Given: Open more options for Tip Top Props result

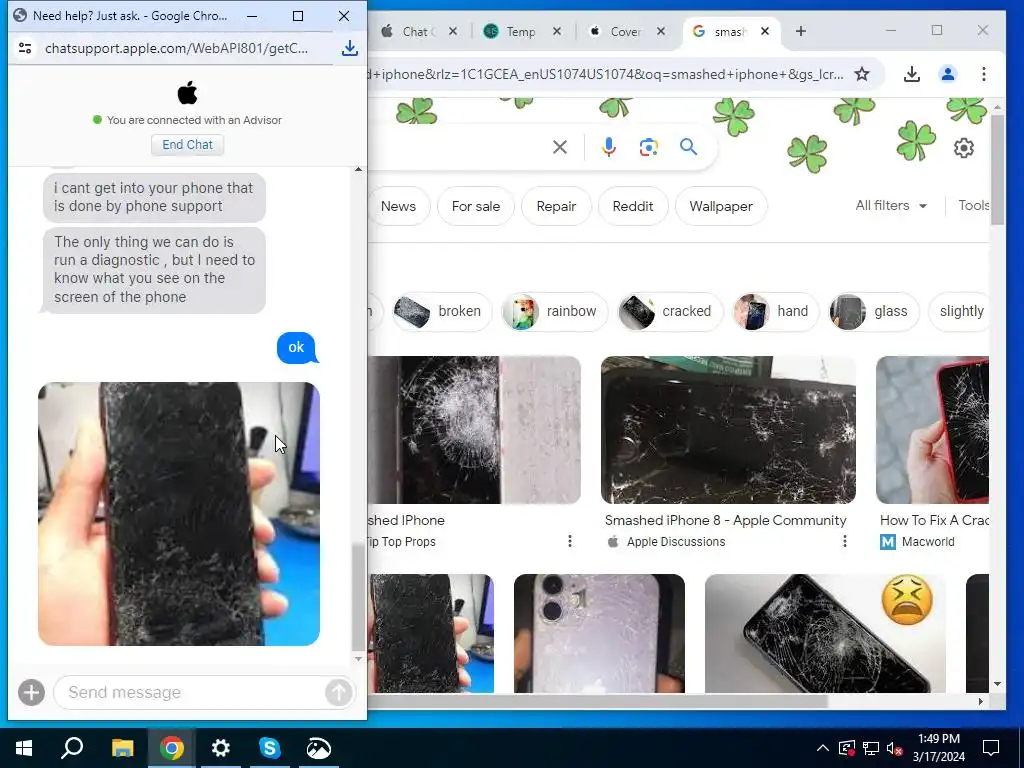Looking at the screenshot, I should click(x=570, y=541).
